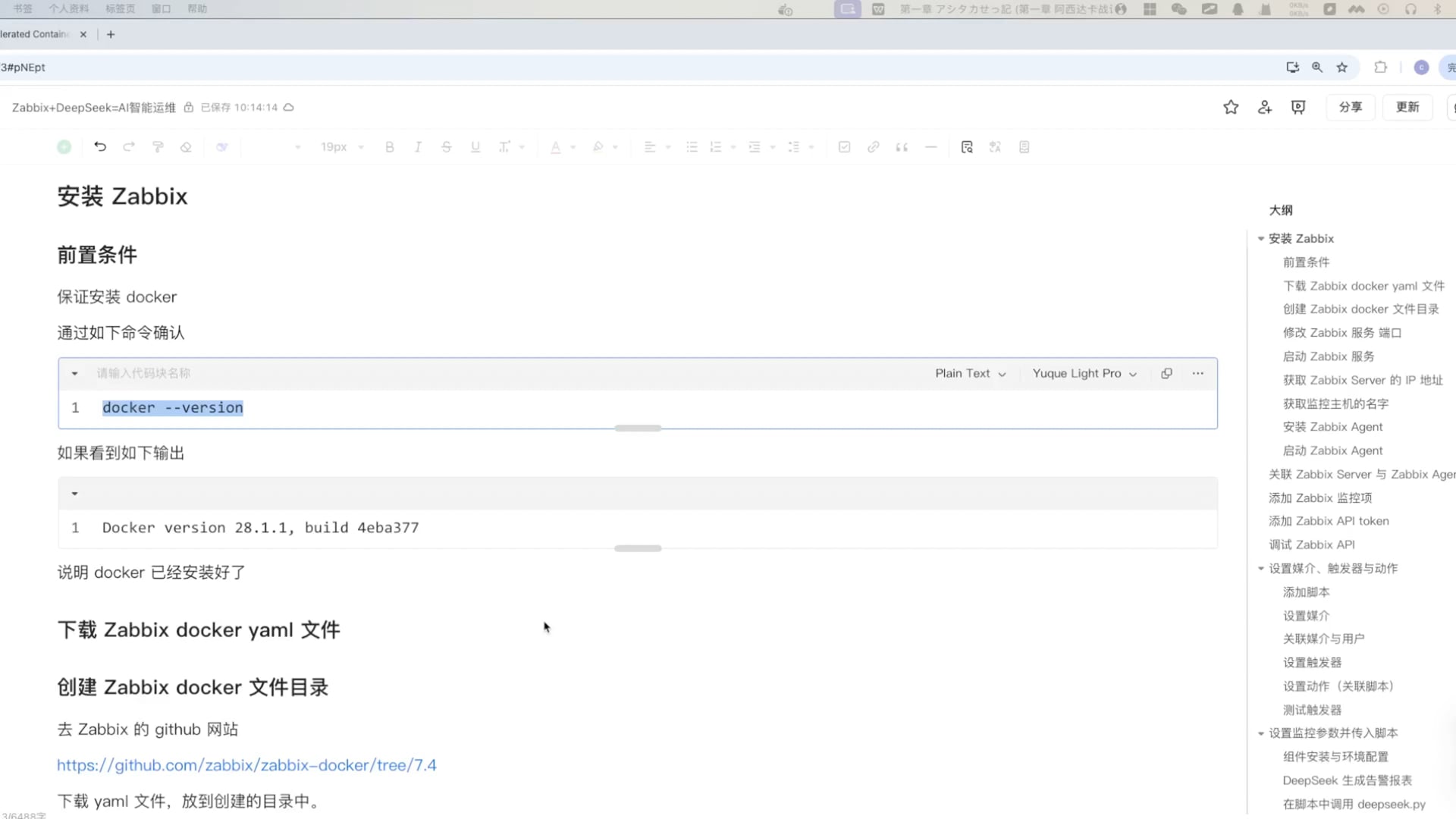Favorite the document with star icon
The height and width of the screenshot is (819, 1456).
1231,108
